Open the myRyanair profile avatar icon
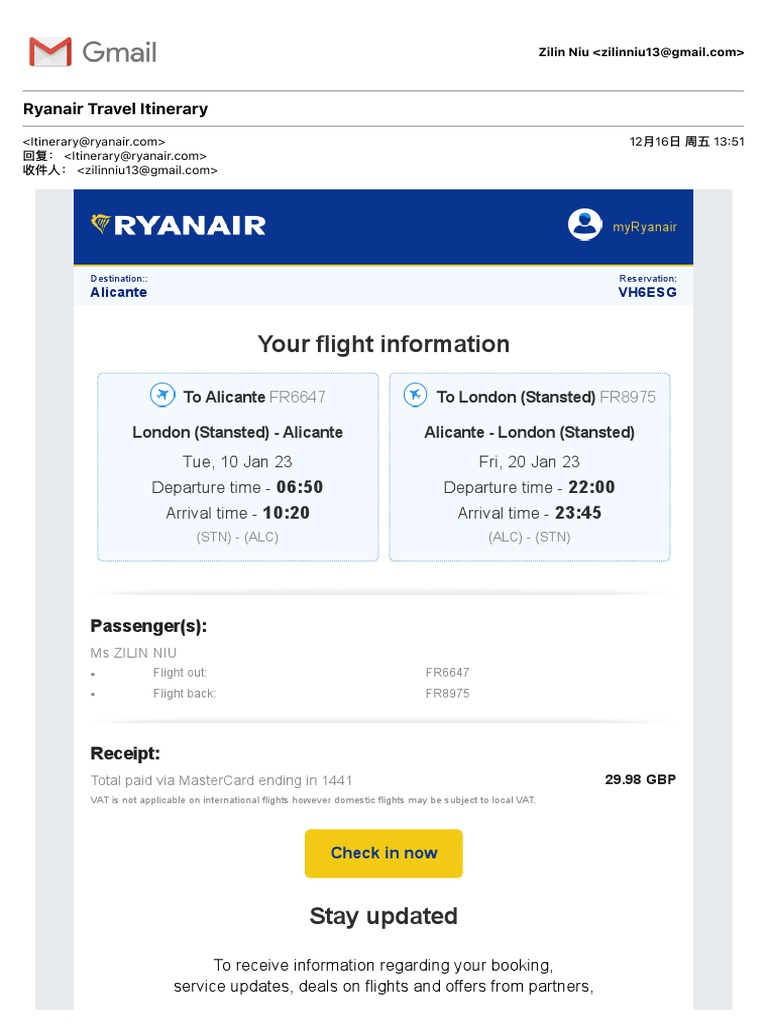Screen dimensions: 768x1024 [x=585, y=225]
